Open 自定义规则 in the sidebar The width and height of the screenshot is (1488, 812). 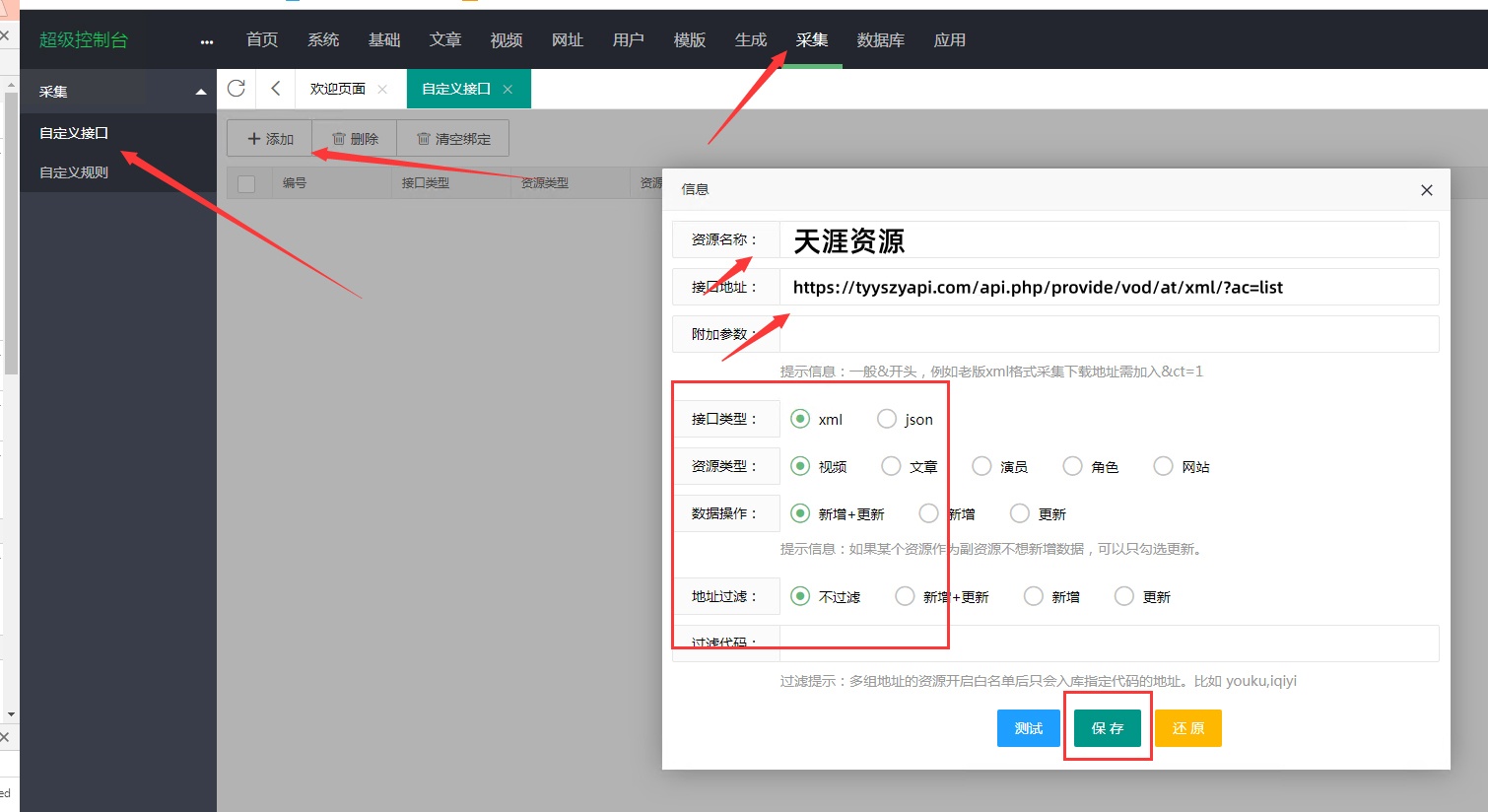pos(74,172)
